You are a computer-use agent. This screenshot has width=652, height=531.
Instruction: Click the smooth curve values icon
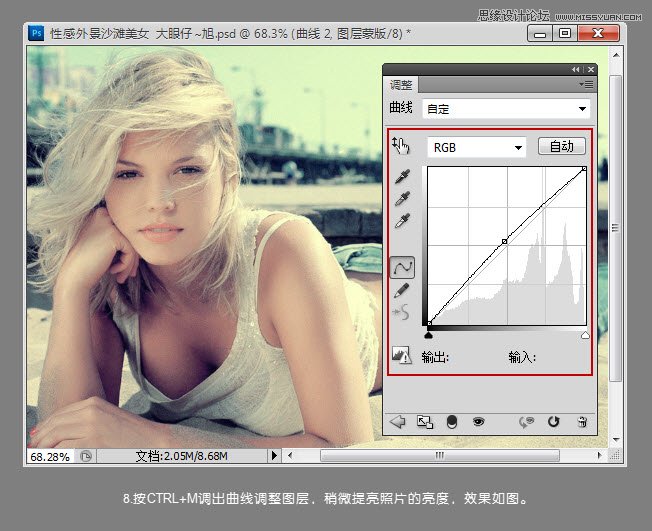tap(401, 312)
